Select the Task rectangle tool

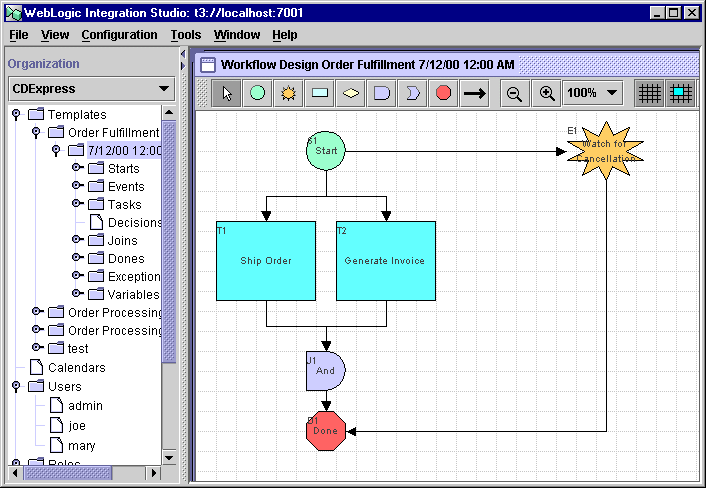[x=319, y=93]
